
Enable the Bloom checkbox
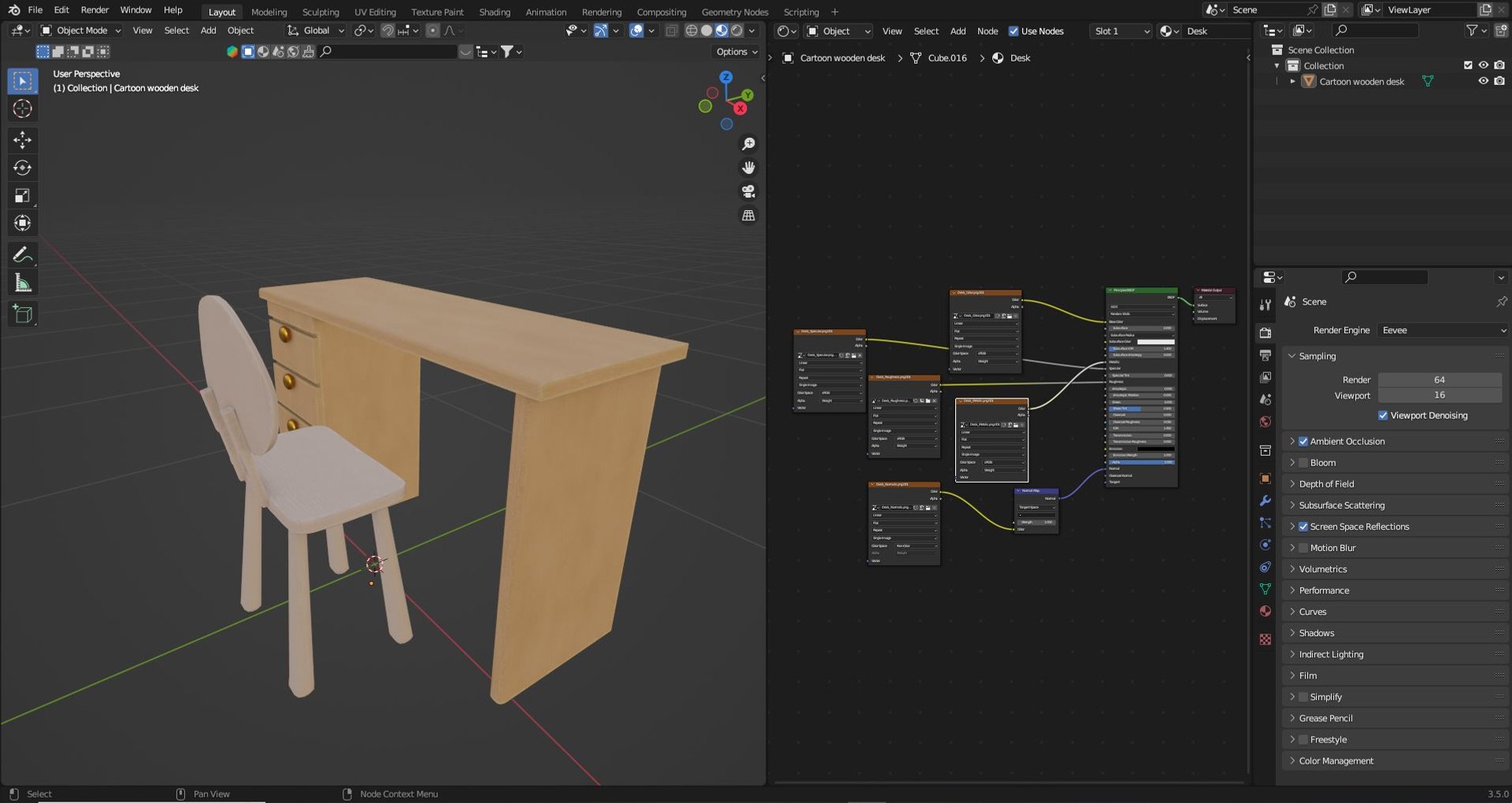[1303, 462]
